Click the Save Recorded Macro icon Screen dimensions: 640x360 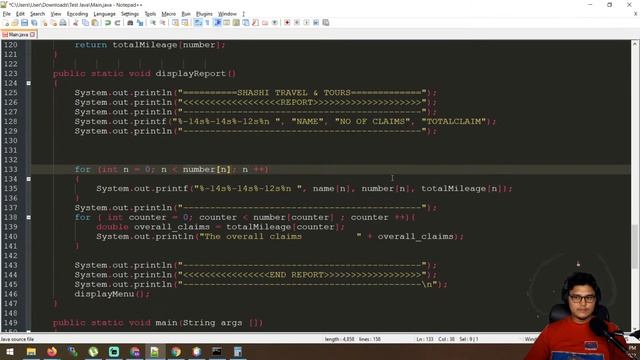click(x=325, y=22)
